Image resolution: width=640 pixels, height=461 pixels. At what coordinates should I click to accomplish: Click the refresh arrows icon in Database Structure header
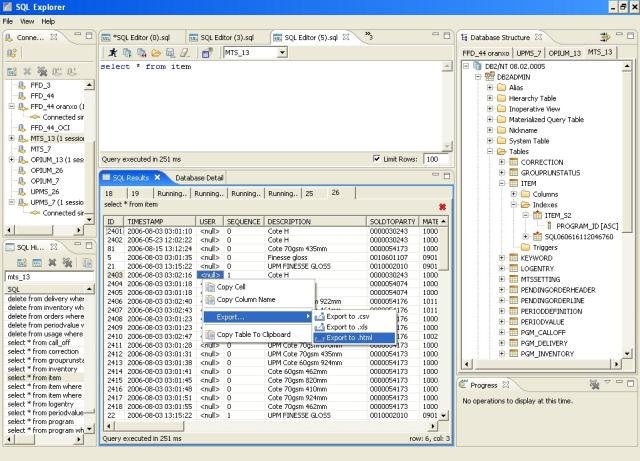604,37
